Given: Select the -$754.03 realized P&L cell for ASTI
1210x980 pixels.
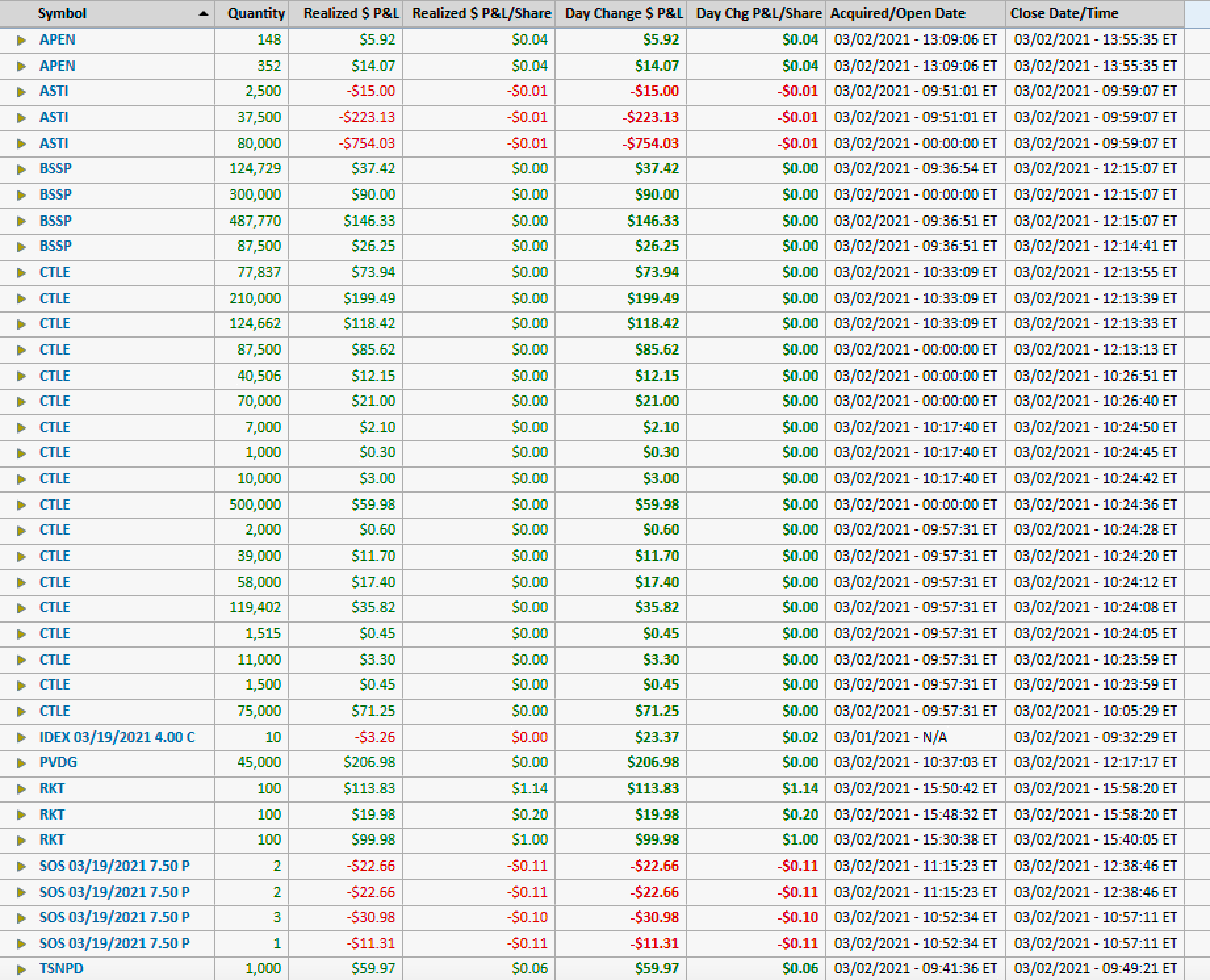Looking at the screenshot, I should click(367, 143).
